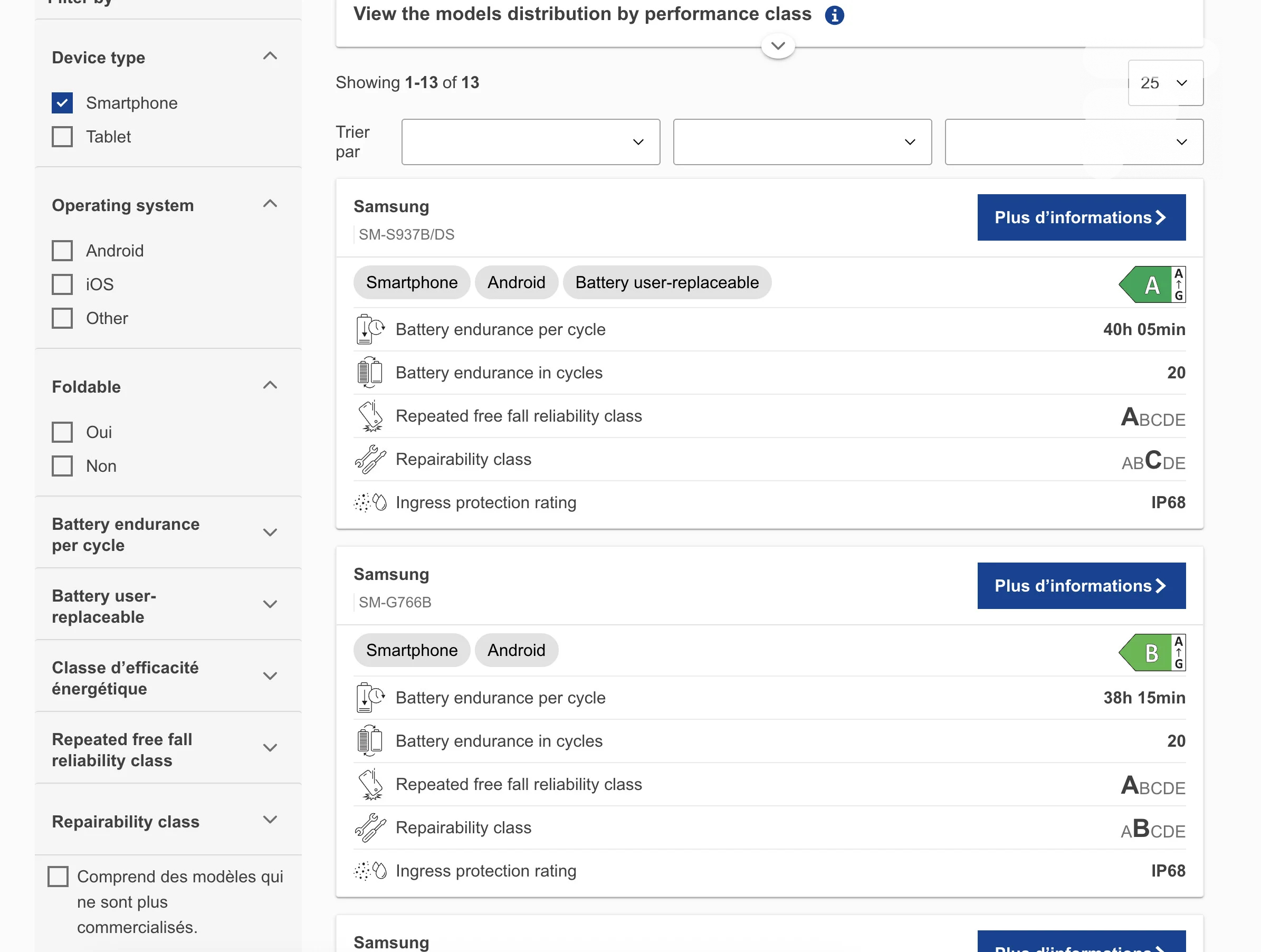Viewport: 1261px width, 952px height.
Task: Click the energy class B label badge
Action: coord(1152,652)
